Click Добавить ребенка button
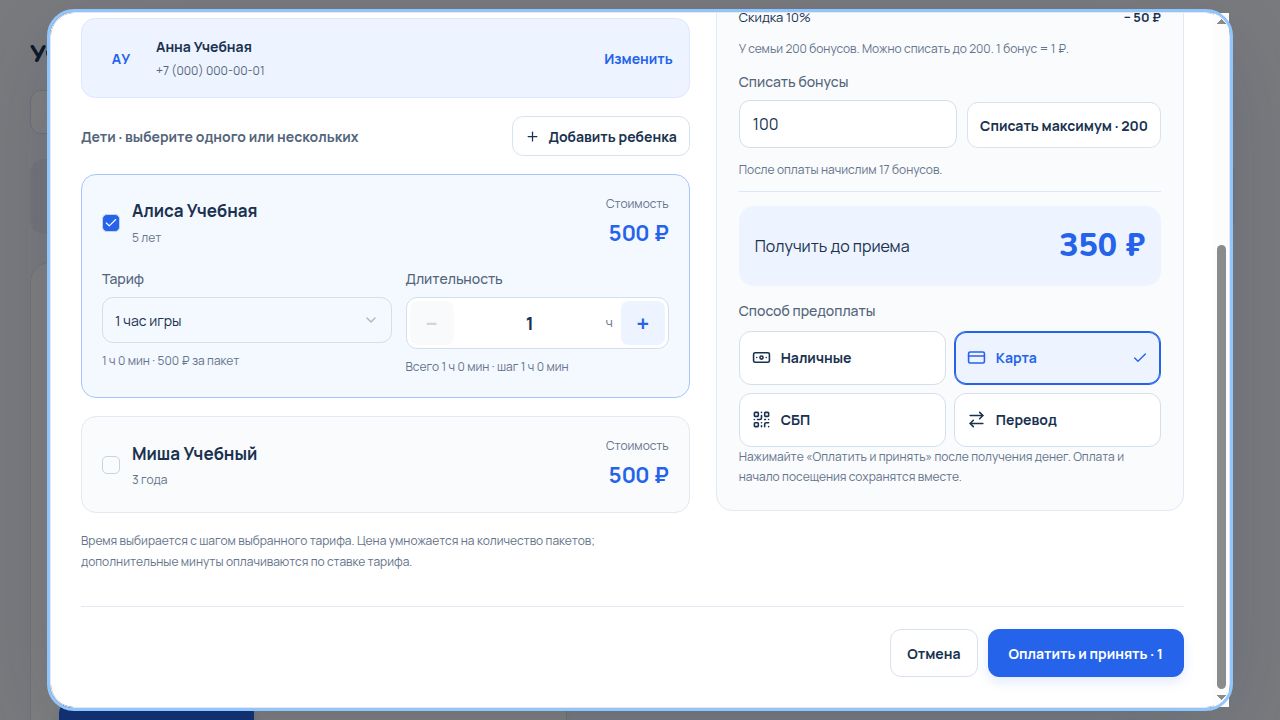 [601, 137]
